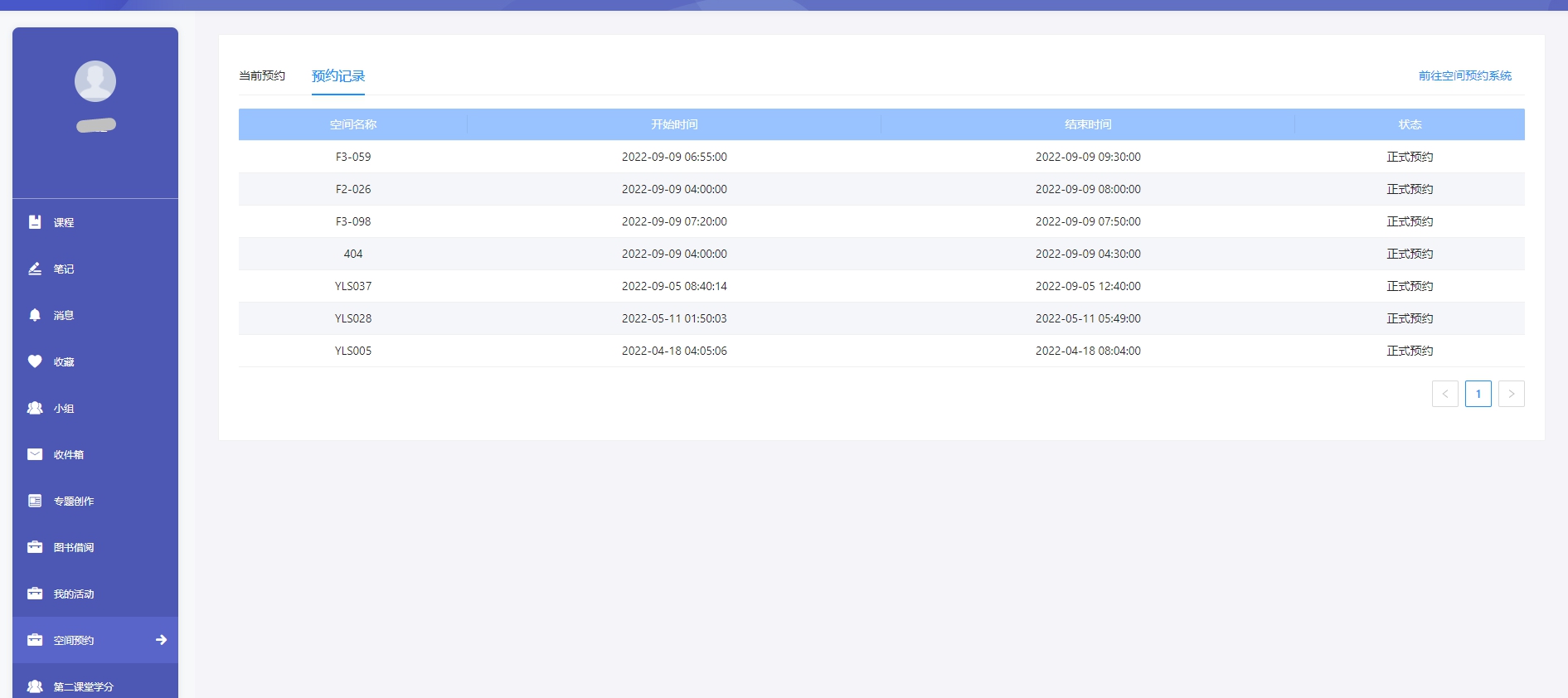
Task: Open 消息 in the sidebar
Action: [64, 315]
